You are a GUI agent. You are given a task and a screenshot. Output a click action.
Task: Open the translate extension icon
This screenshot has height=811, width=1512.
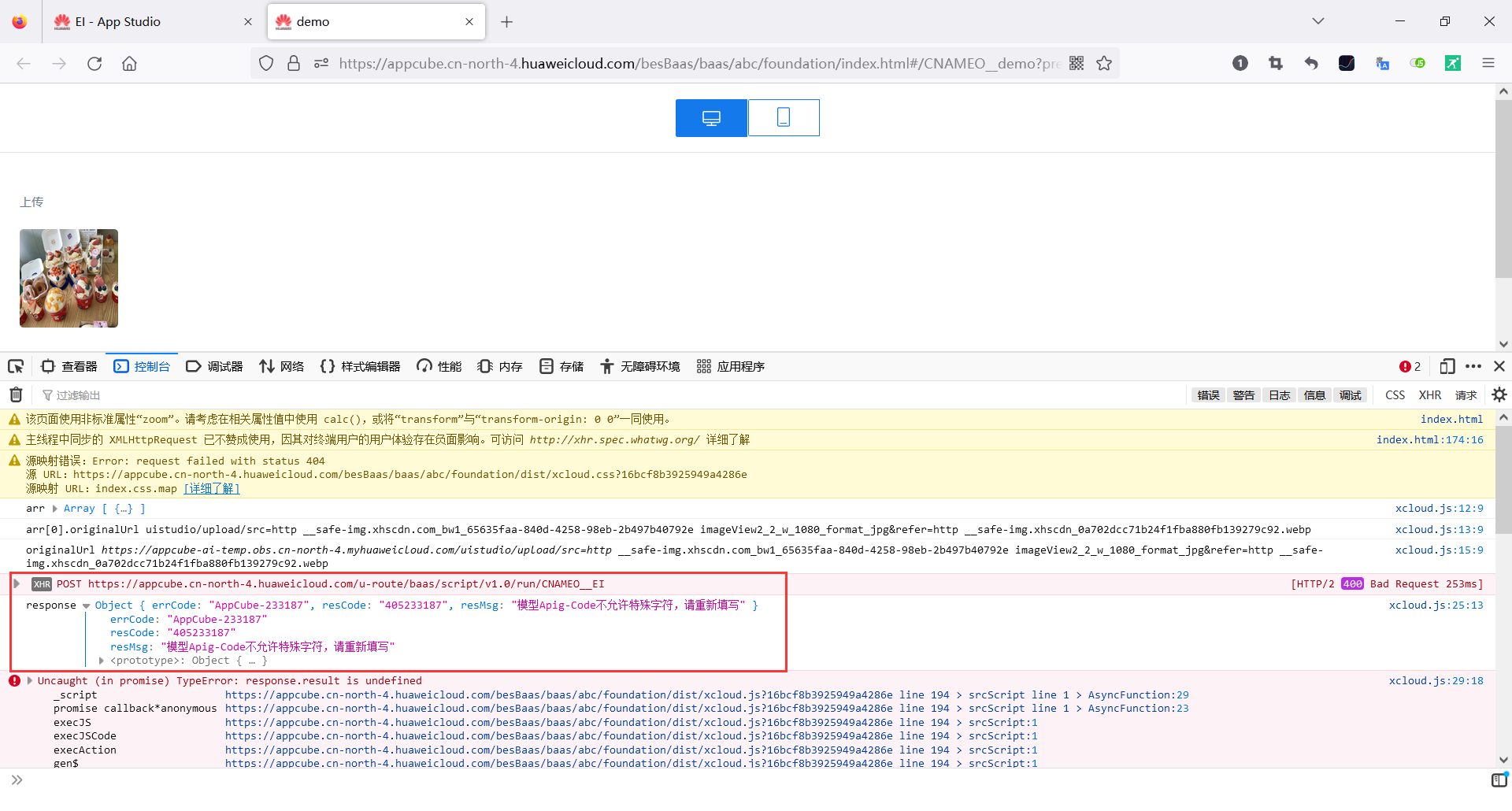[1382, 64]
